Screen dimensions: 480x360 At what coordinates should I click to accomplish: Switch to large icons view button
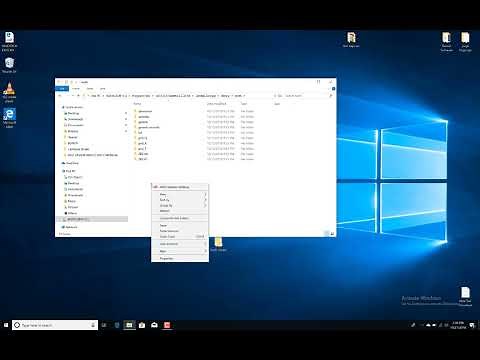(x=332, y=234)
